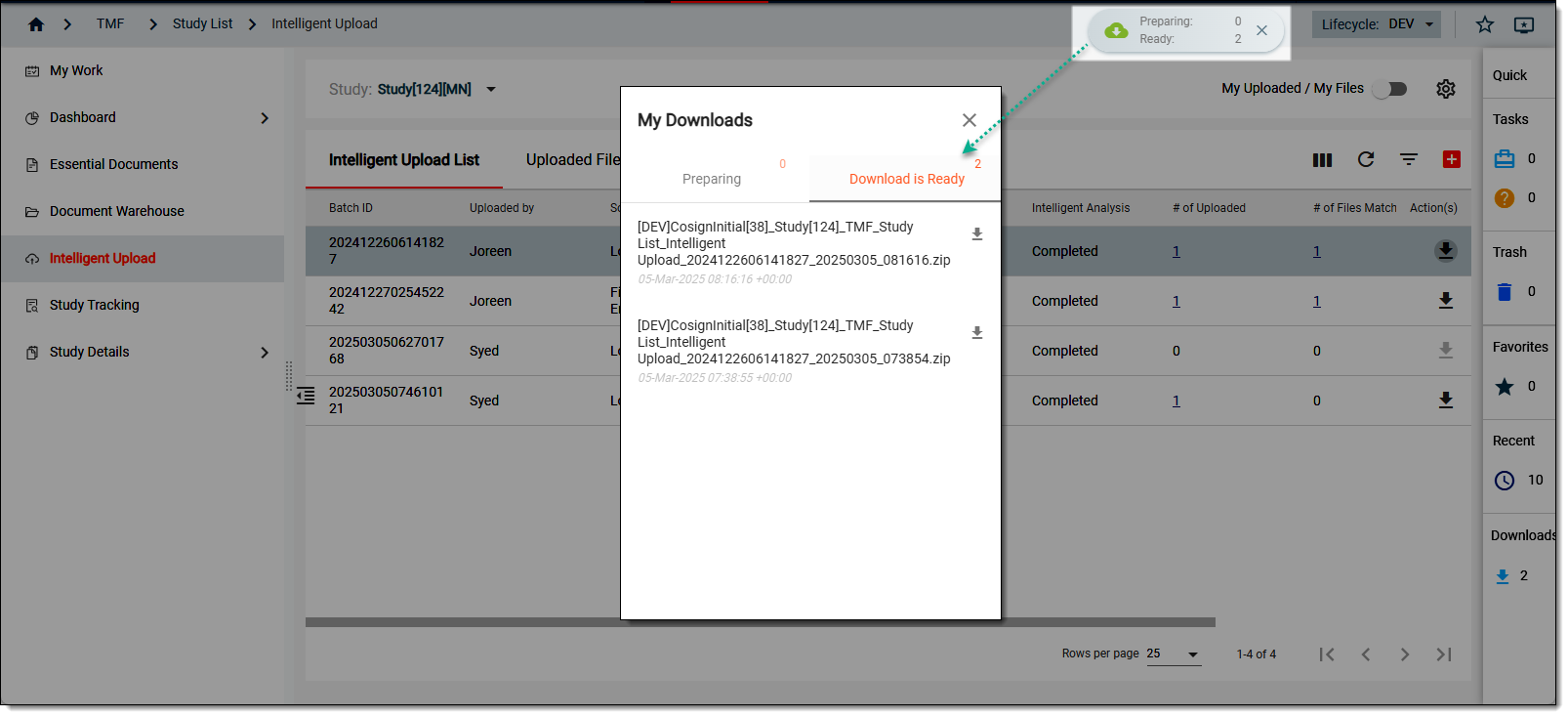Go to the last page
Viewport: 1568px width, 717px height.
(1444, 654)
